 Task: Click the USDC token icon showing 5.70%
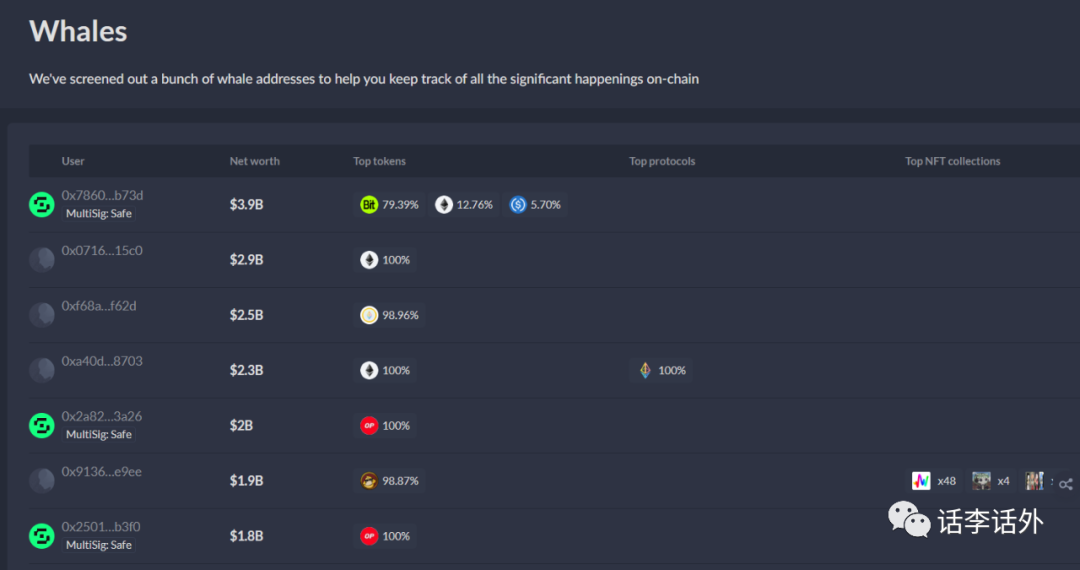pos(518,205)
